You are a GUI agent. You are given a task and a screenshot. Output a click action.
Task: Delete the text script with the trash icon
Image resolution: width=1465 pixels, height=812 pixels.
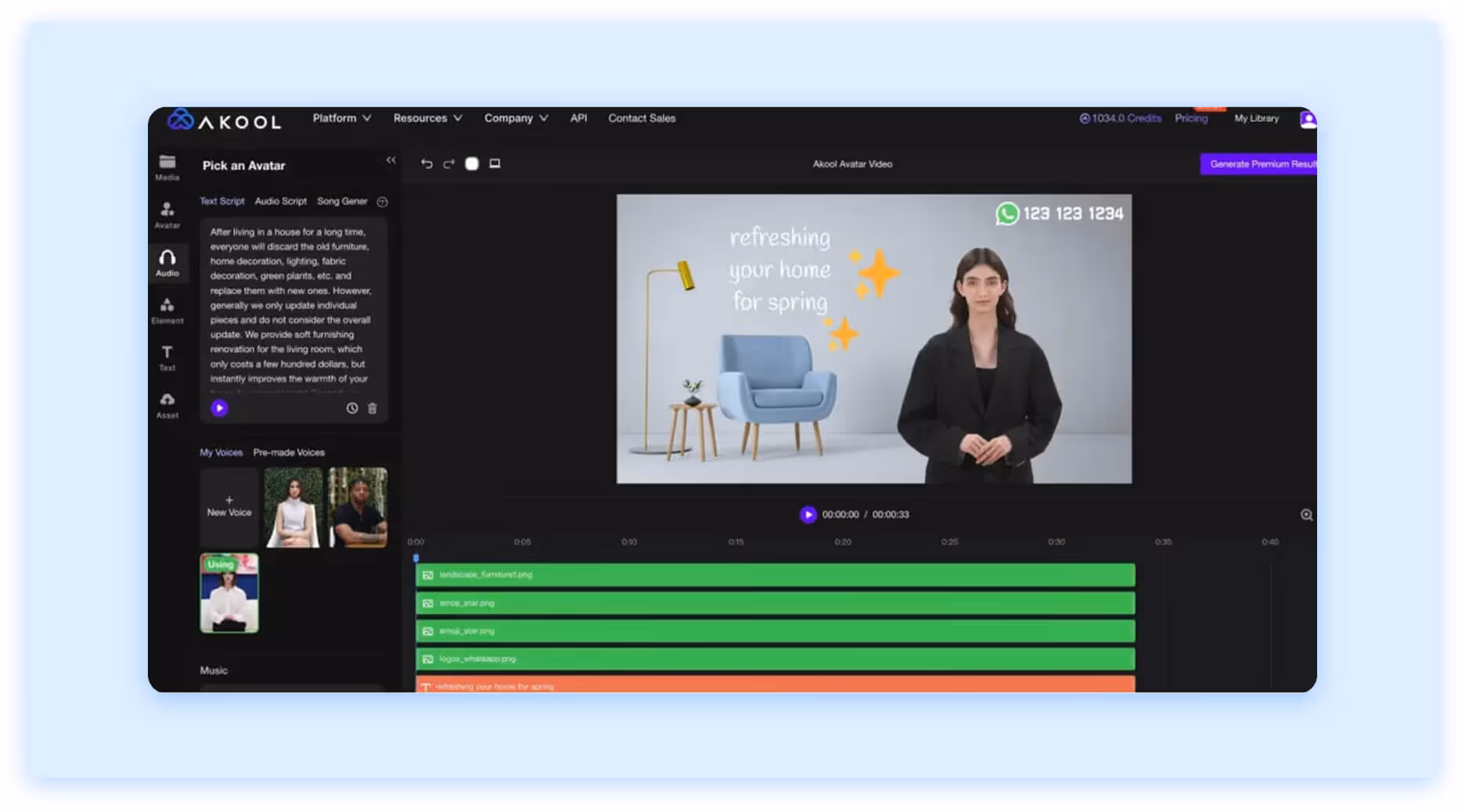pos(372,408)
